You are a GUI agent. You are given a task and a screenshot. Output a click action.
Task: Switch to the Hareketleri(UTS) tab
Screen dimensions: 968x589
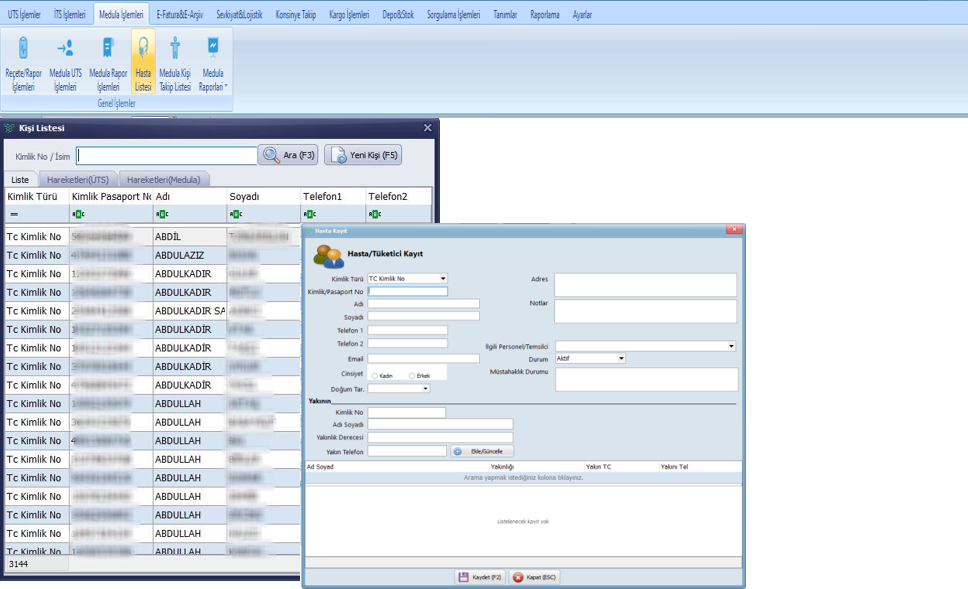click(x=78, y=180)
